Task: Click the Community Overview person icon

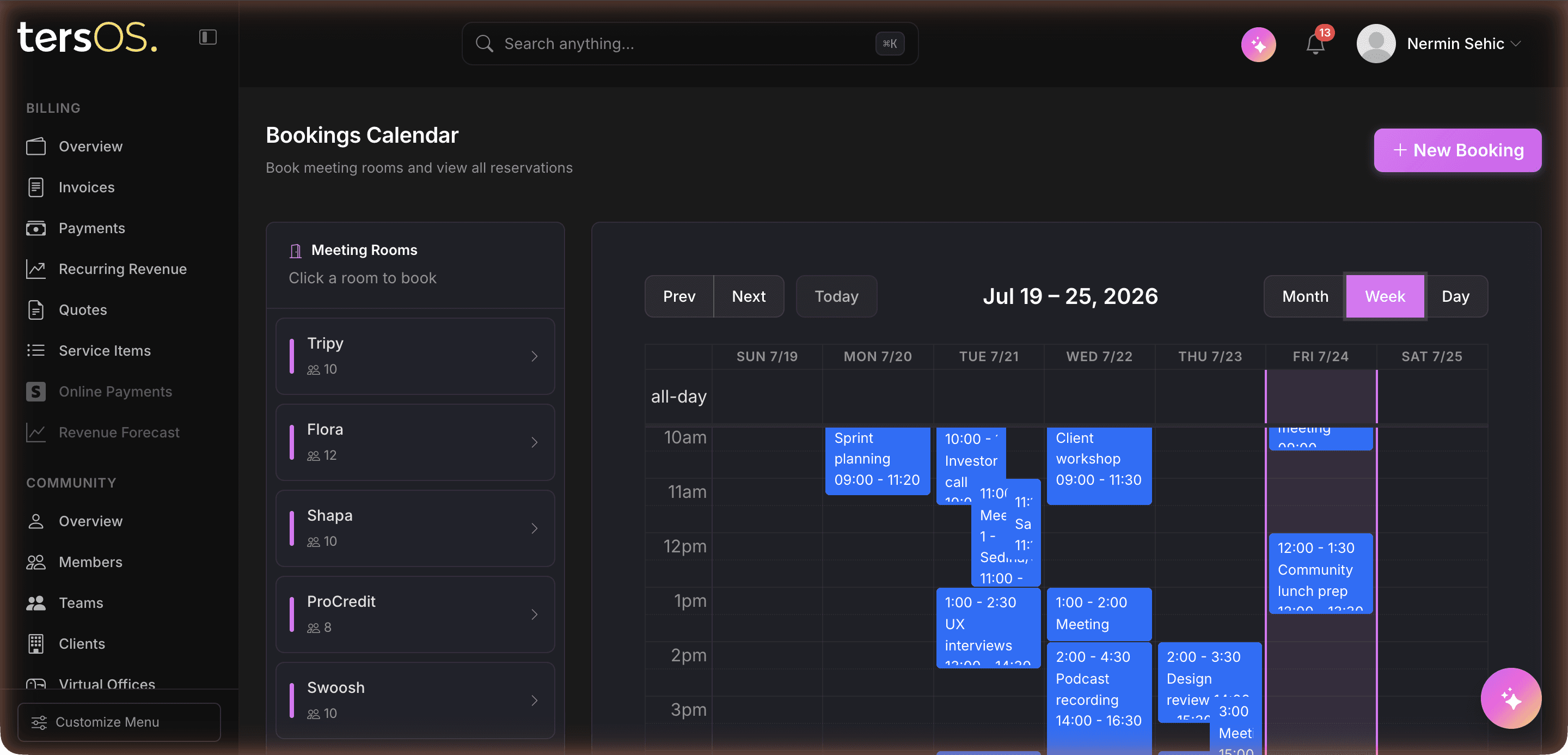Action: [36, 521]
